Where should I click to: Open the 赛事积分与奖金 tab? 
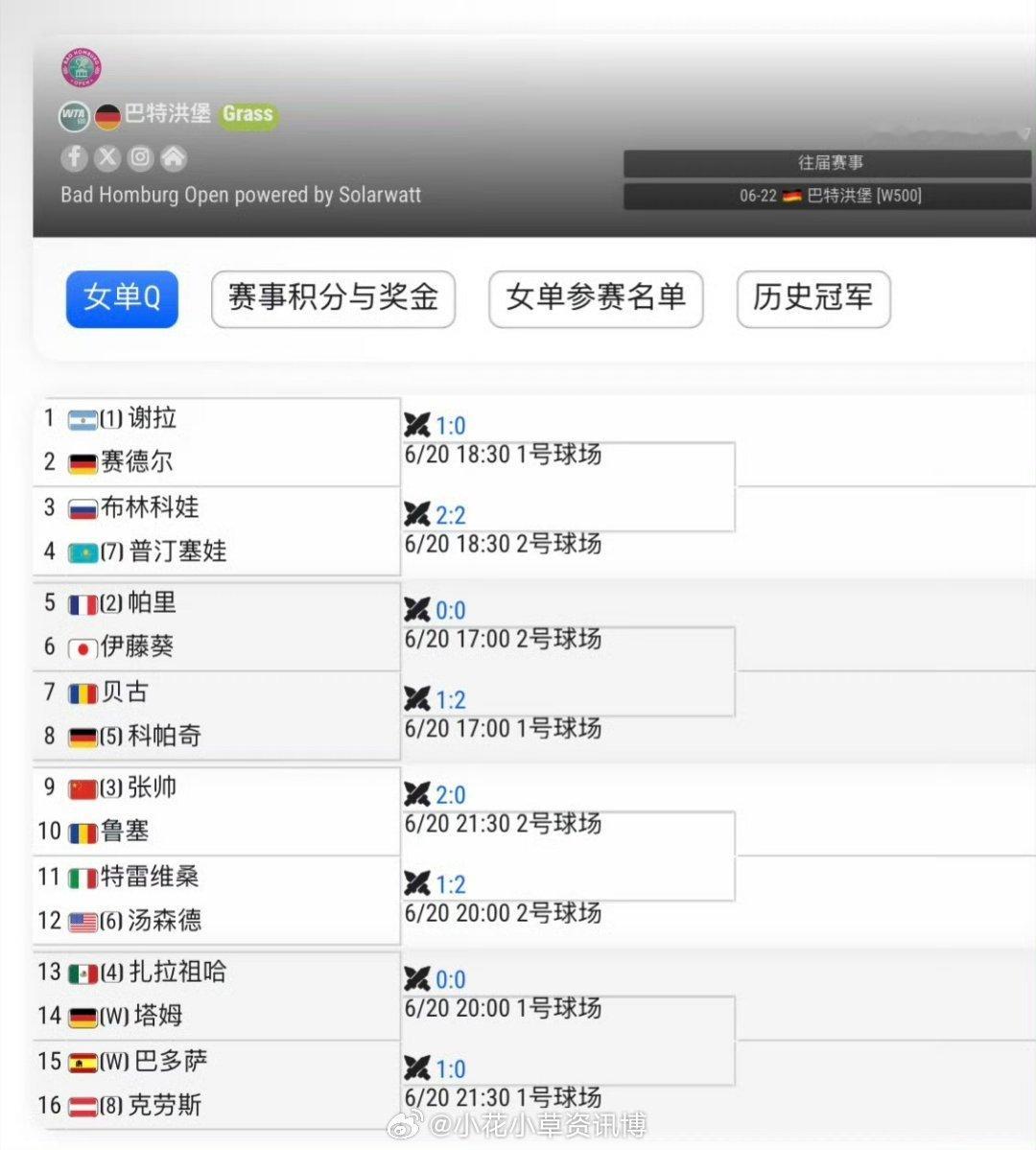(333, 298)
